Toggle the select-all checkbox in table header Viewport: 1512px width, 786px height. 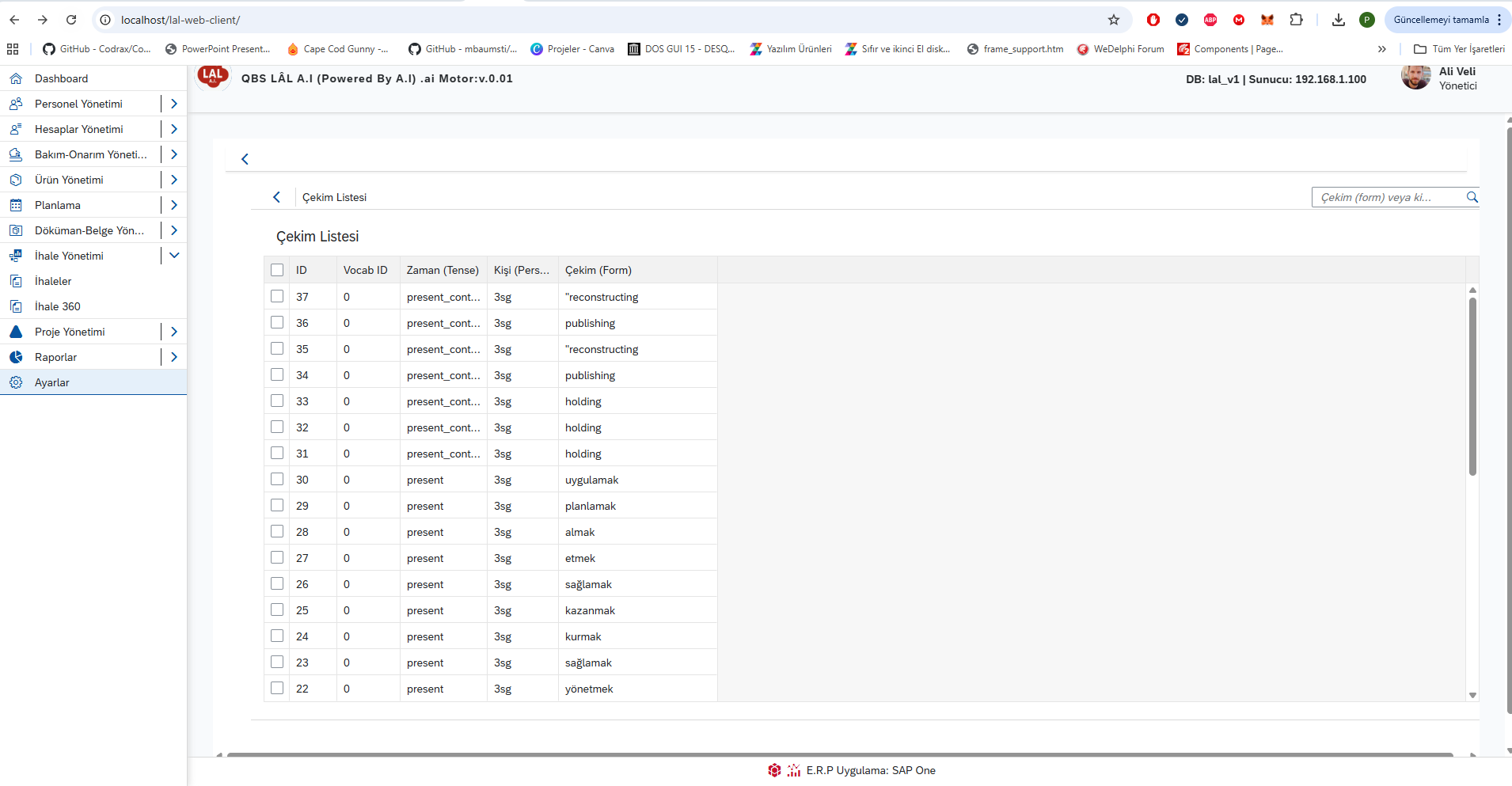click(277, 270)
